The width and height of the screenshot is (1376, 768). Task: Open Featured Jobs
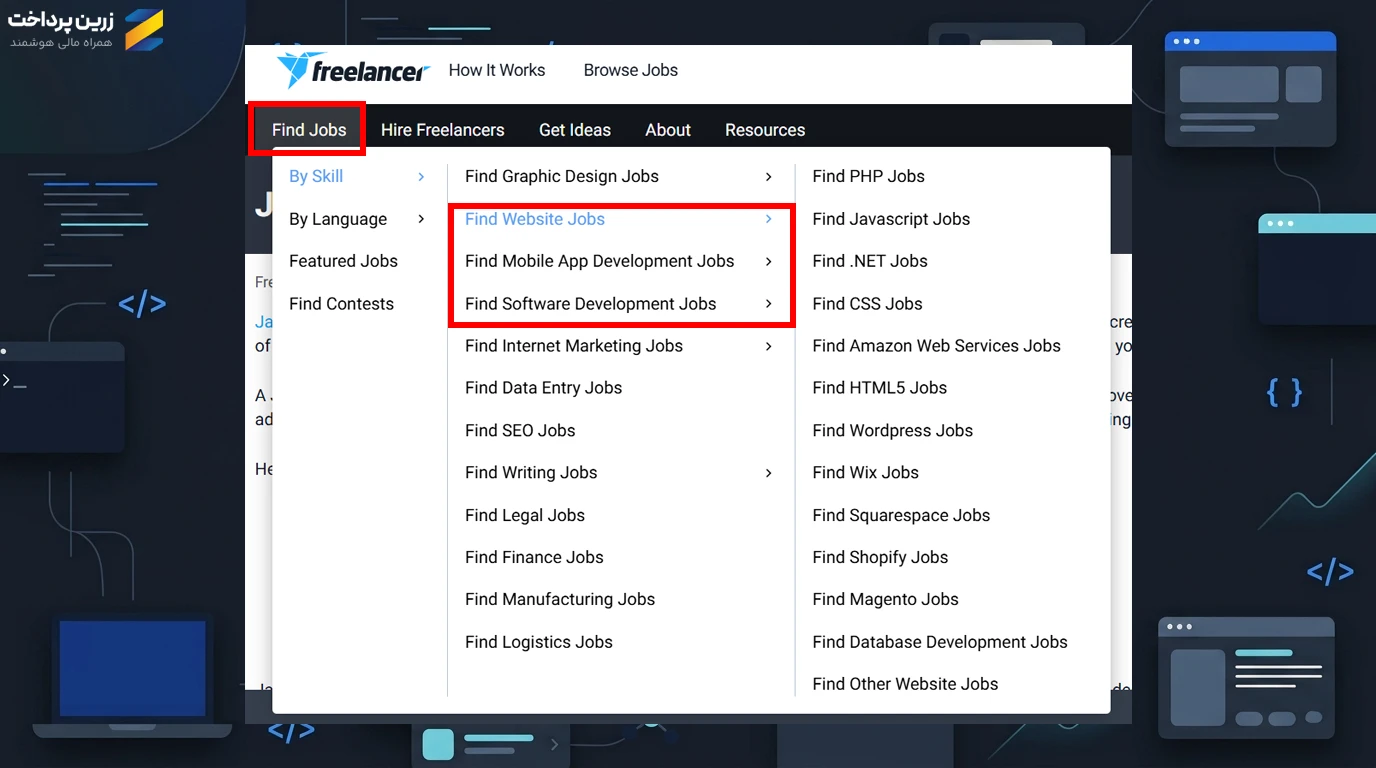[x=343, y=261]
